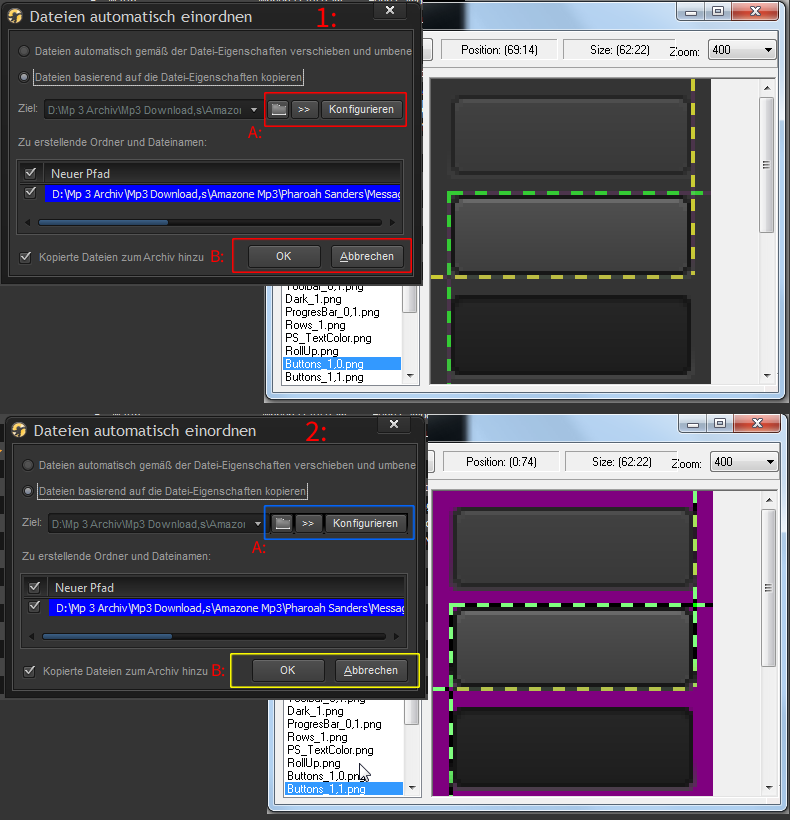Screen dimensions: 790x820
Task: Click the app icon in top dialog title bar
Action: [x=15, y=16]
